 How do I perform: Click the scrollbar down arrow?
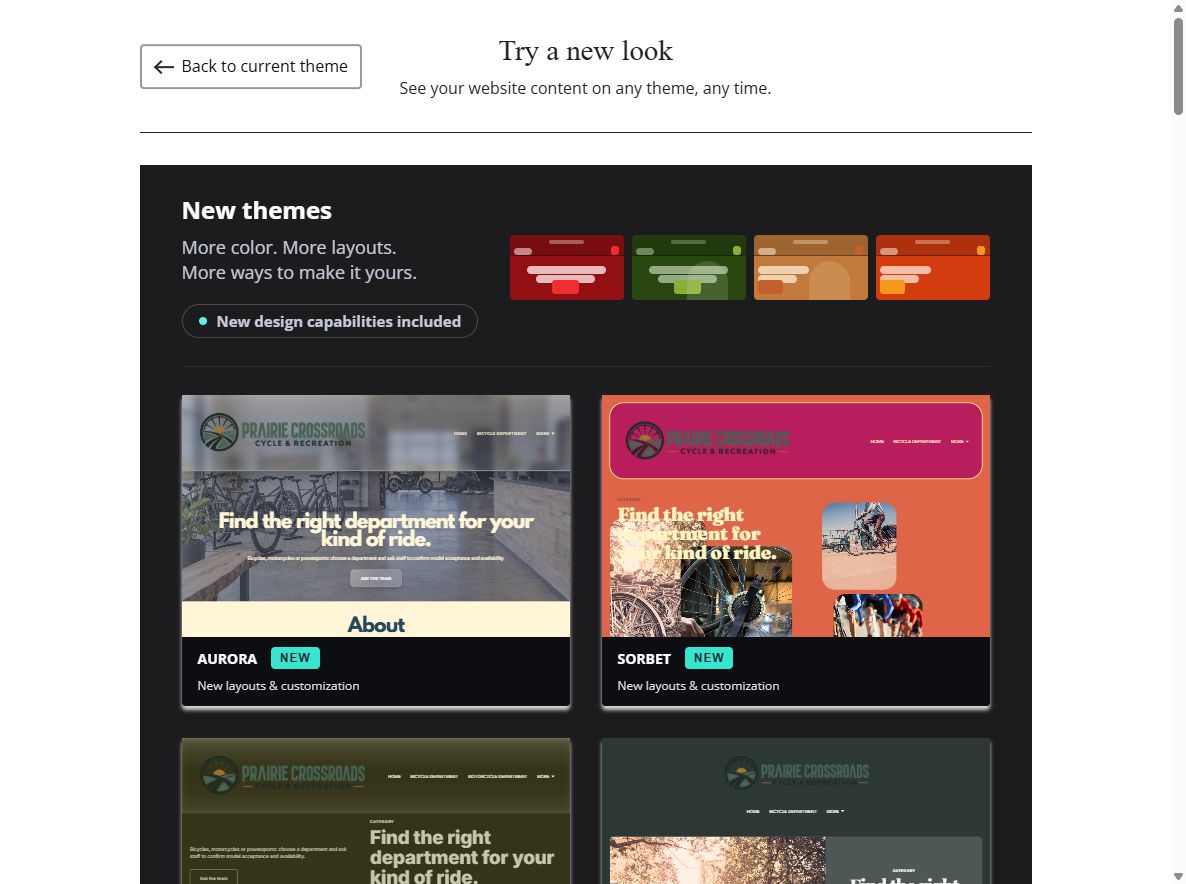[x=1178, y=876]
